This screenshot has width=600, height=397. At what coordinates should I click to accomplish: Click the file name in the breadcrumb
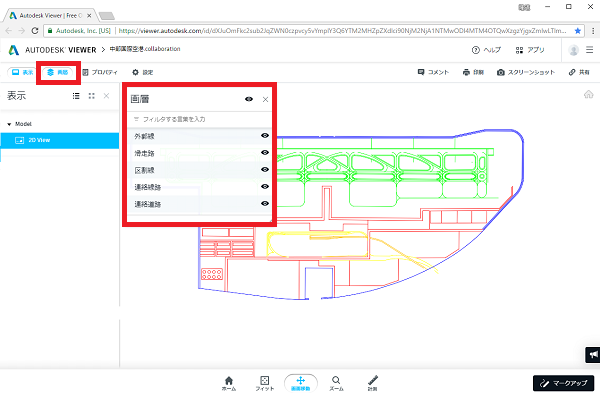coord(145,49)
